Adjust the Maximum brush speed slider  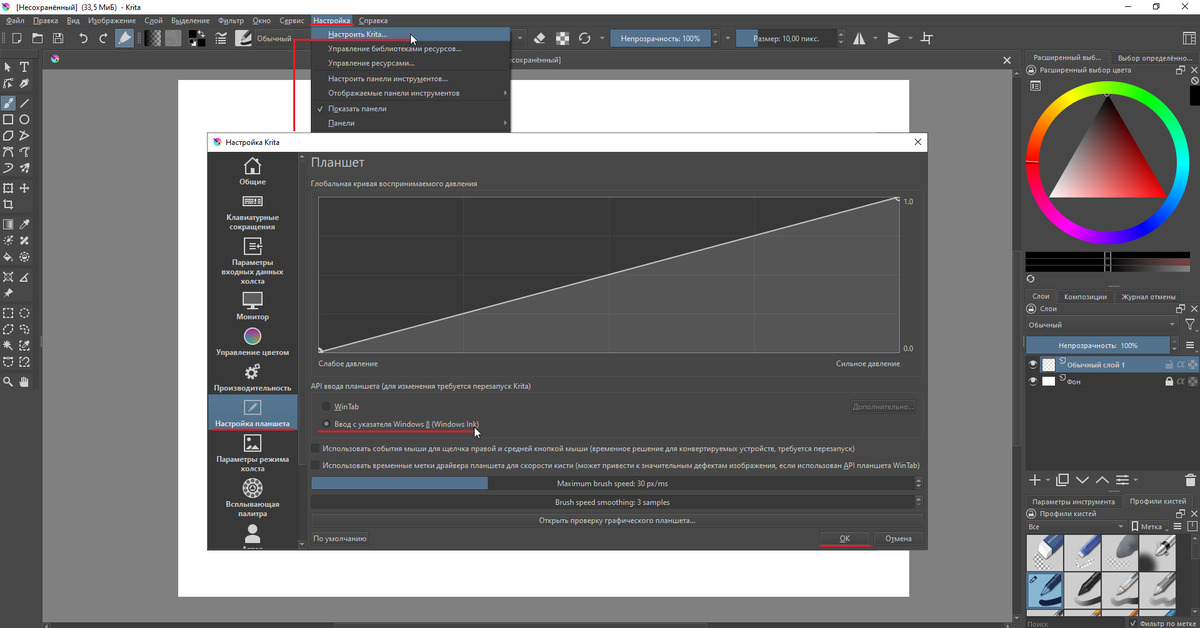click(x=614, y=483)
